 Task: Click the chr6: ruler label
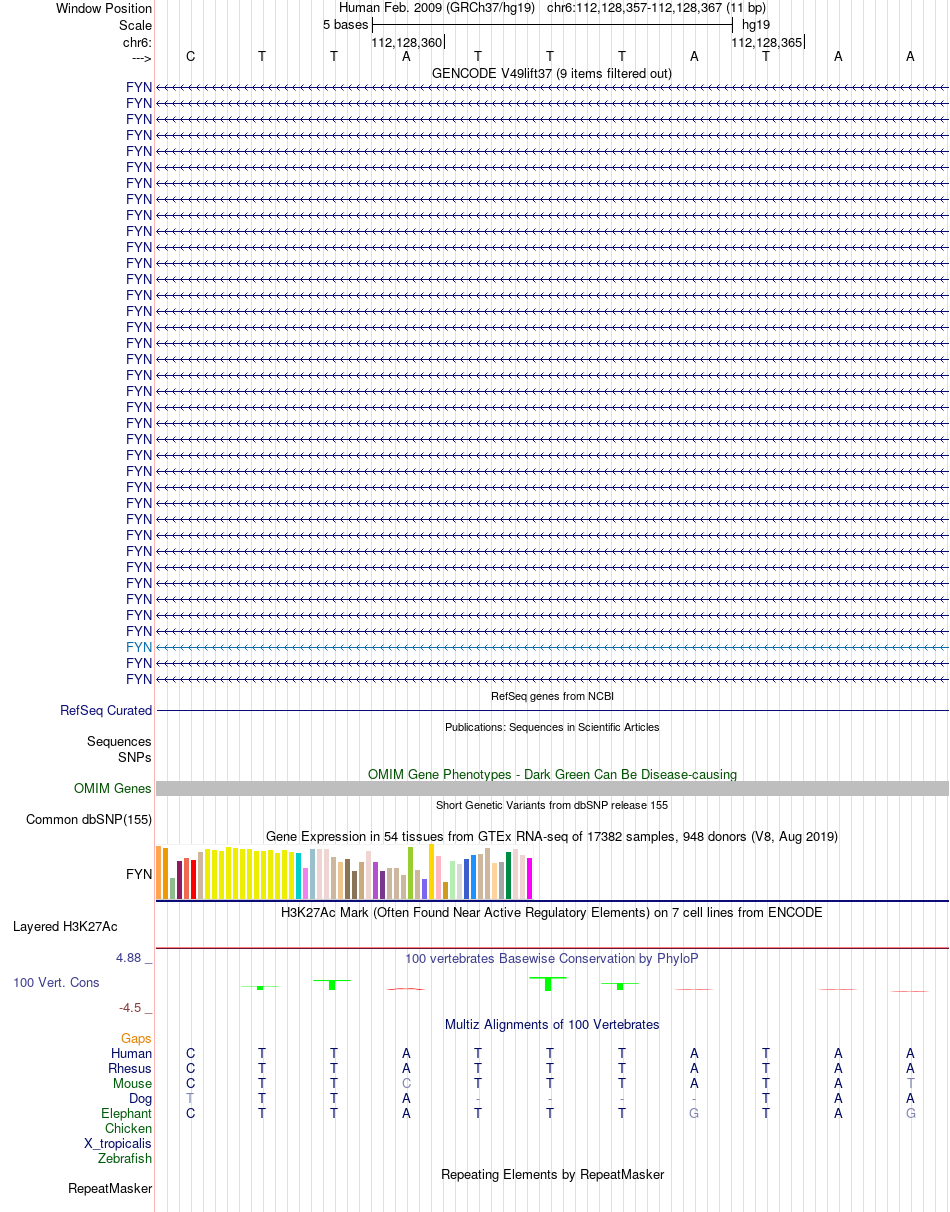pyautogui.click(x=137, y=42)
